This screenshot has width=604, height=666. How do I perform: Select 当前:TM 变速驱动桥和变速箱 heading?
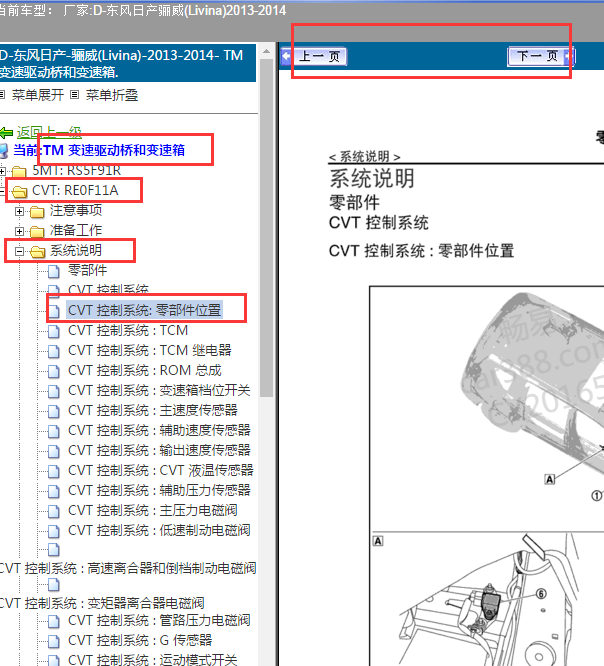tap(99, 150)
